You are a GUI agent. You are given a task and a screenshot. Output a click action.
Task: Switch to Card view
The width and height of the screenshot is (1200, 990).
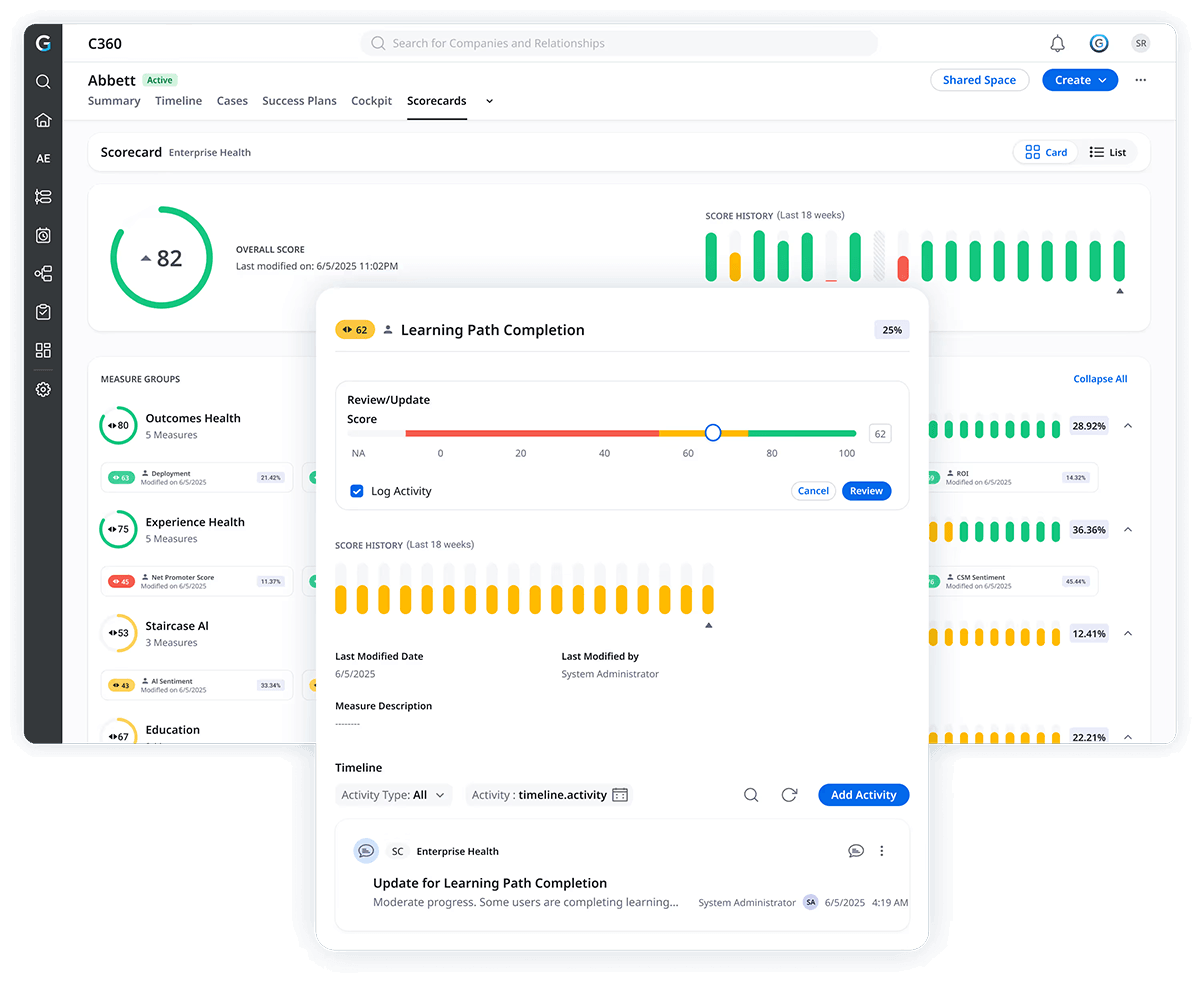1046,152
